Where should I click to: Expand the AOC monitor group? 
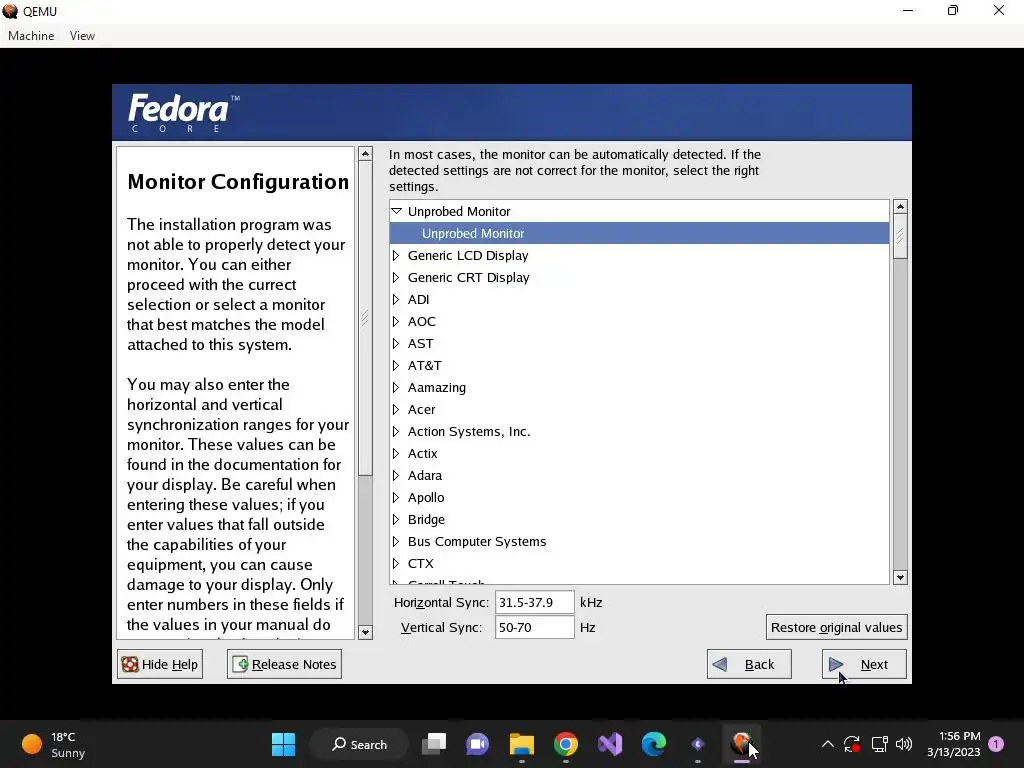396,321
